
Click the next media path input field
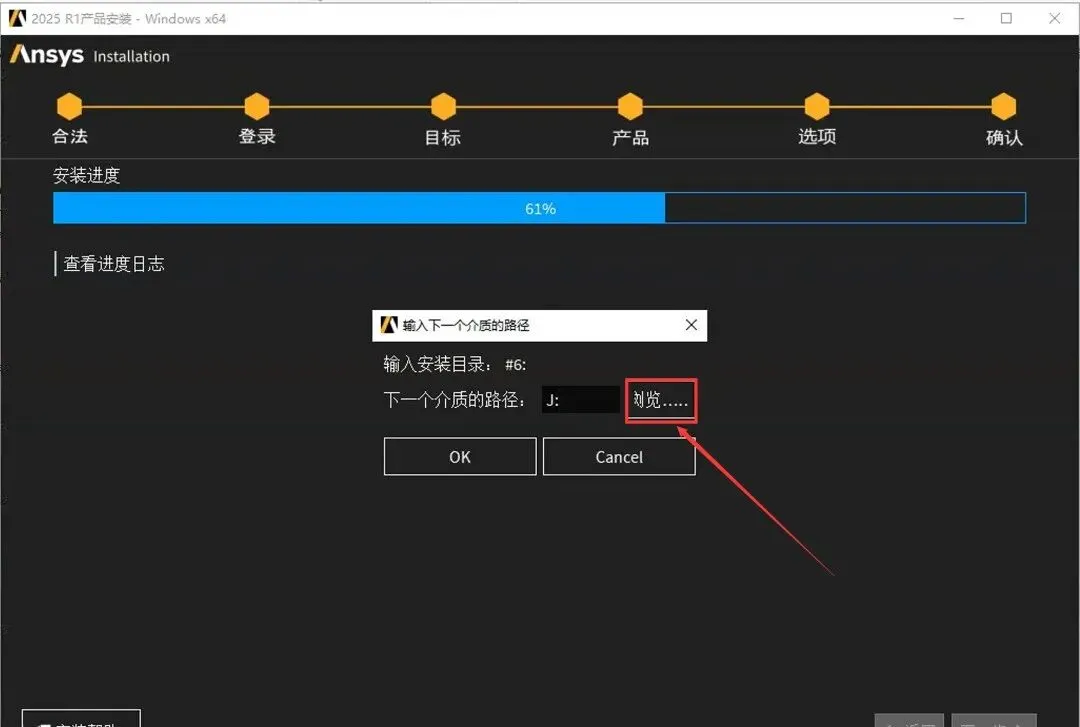point(581,400)
